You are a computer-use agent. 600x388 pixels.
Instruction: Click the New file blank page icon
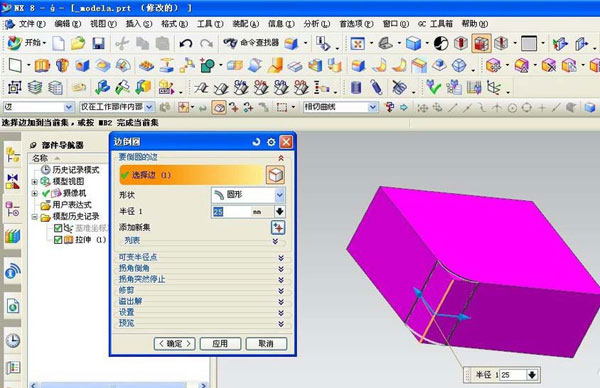(x=59, y=43)
